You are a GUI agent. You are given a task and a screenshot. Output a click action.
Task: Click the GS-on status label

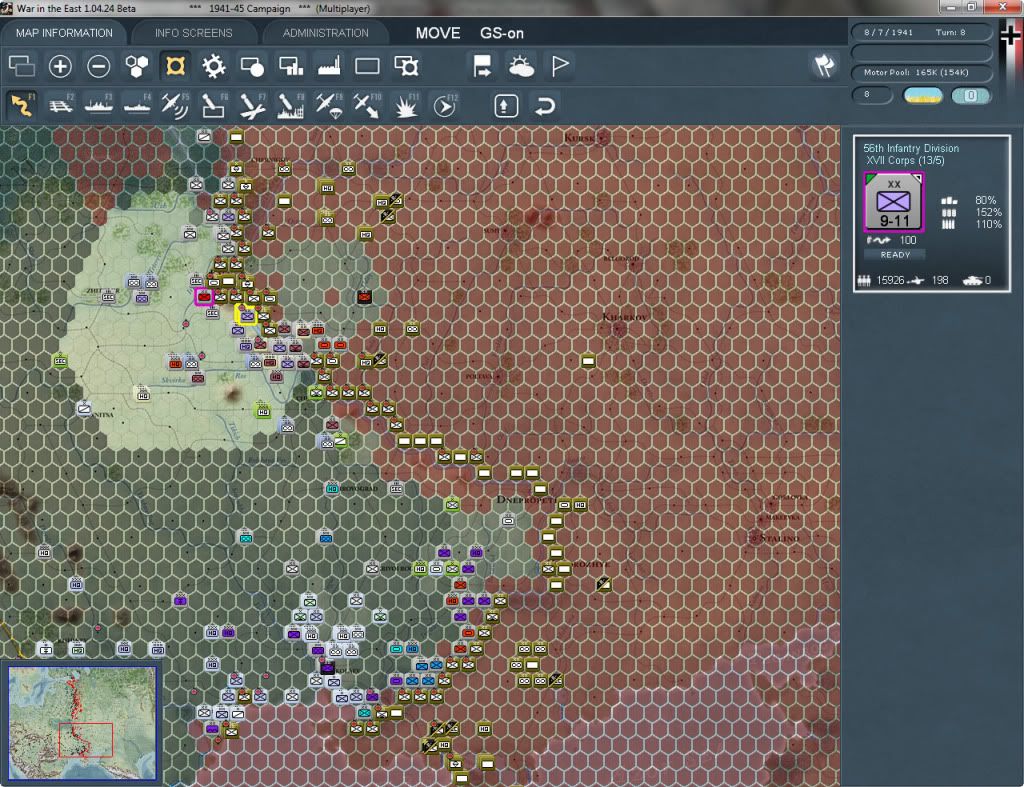(x=502, y=33)
